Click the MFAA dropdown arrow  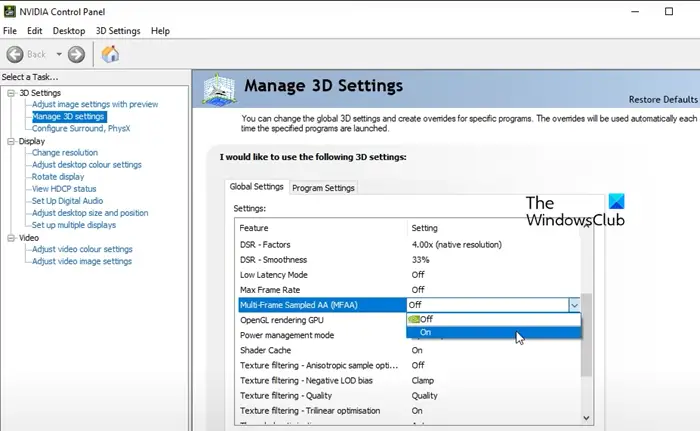(x=574, y=305)
